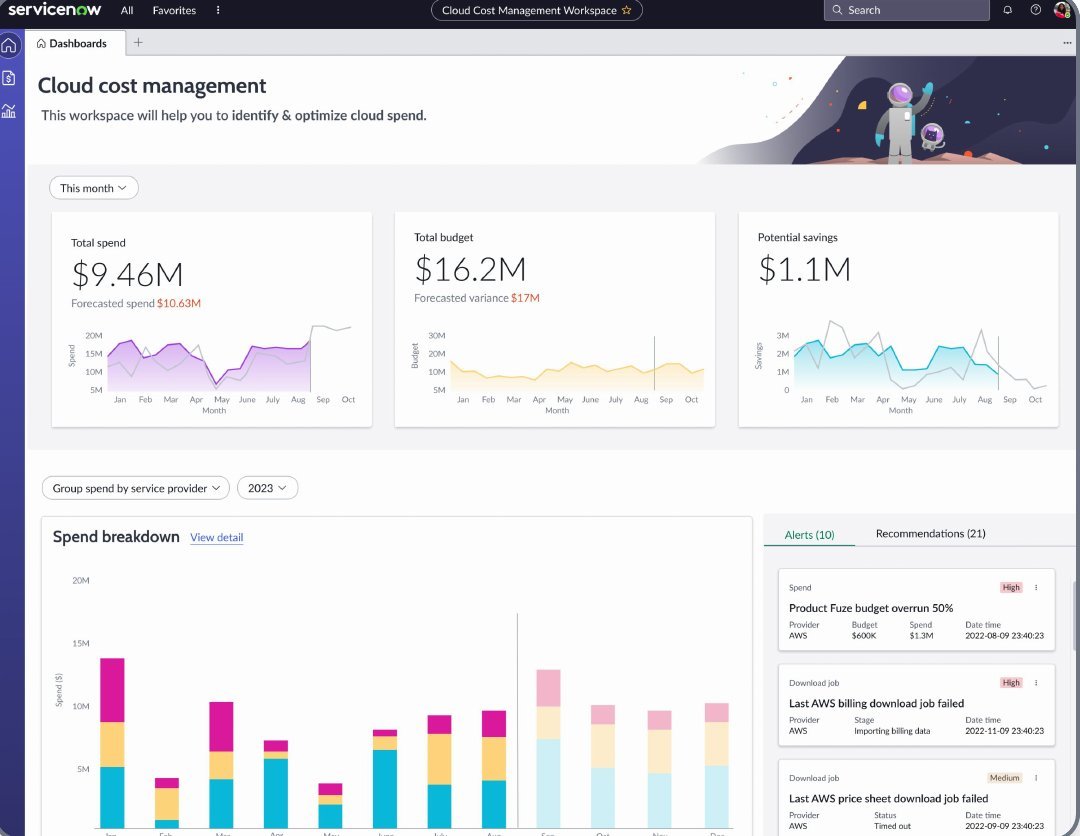Click the 2022-08-09 23:40:23 date time

pos(1004,636)
